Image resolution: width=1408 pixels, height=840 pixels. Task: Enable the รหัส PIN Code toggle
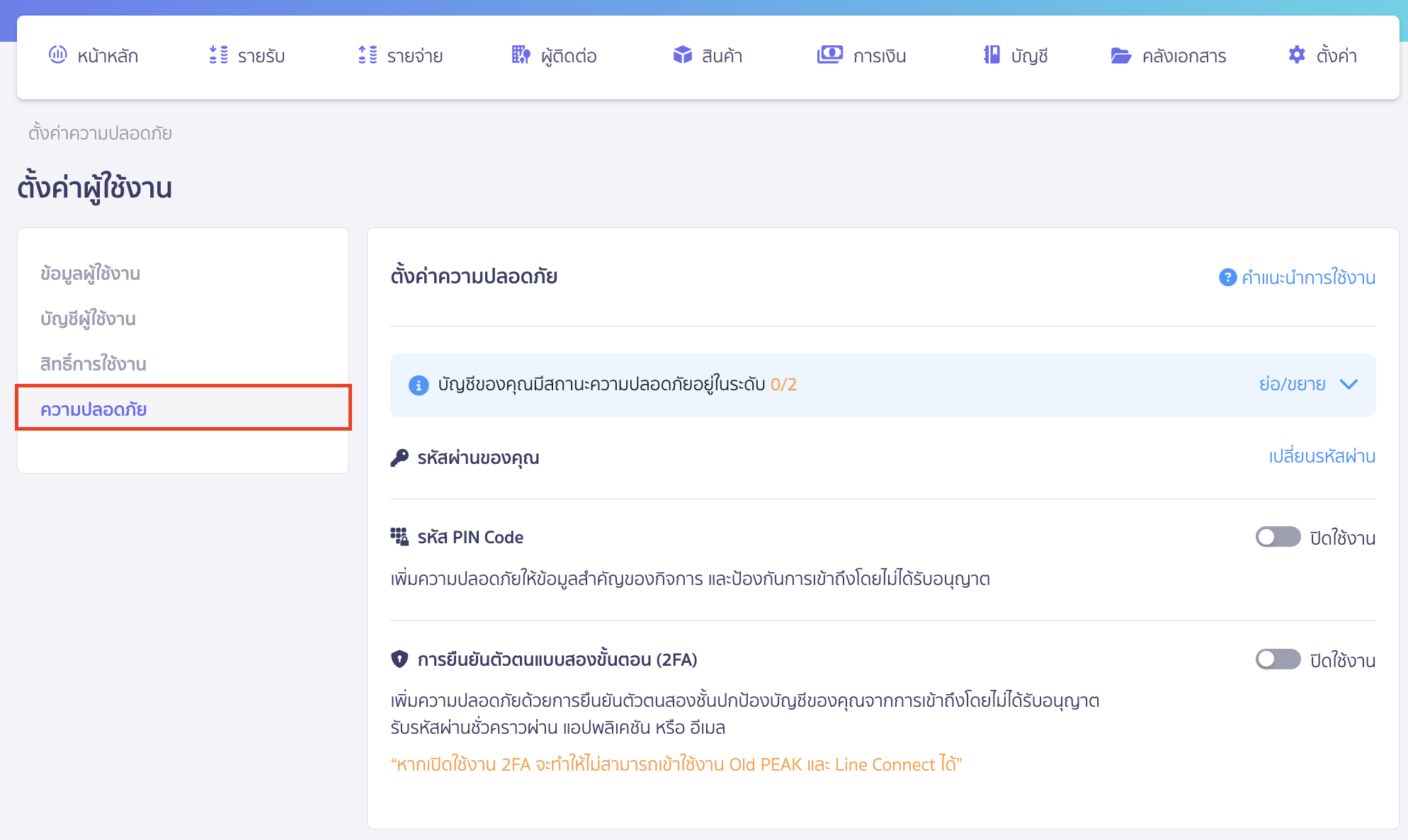point(1277,538)
